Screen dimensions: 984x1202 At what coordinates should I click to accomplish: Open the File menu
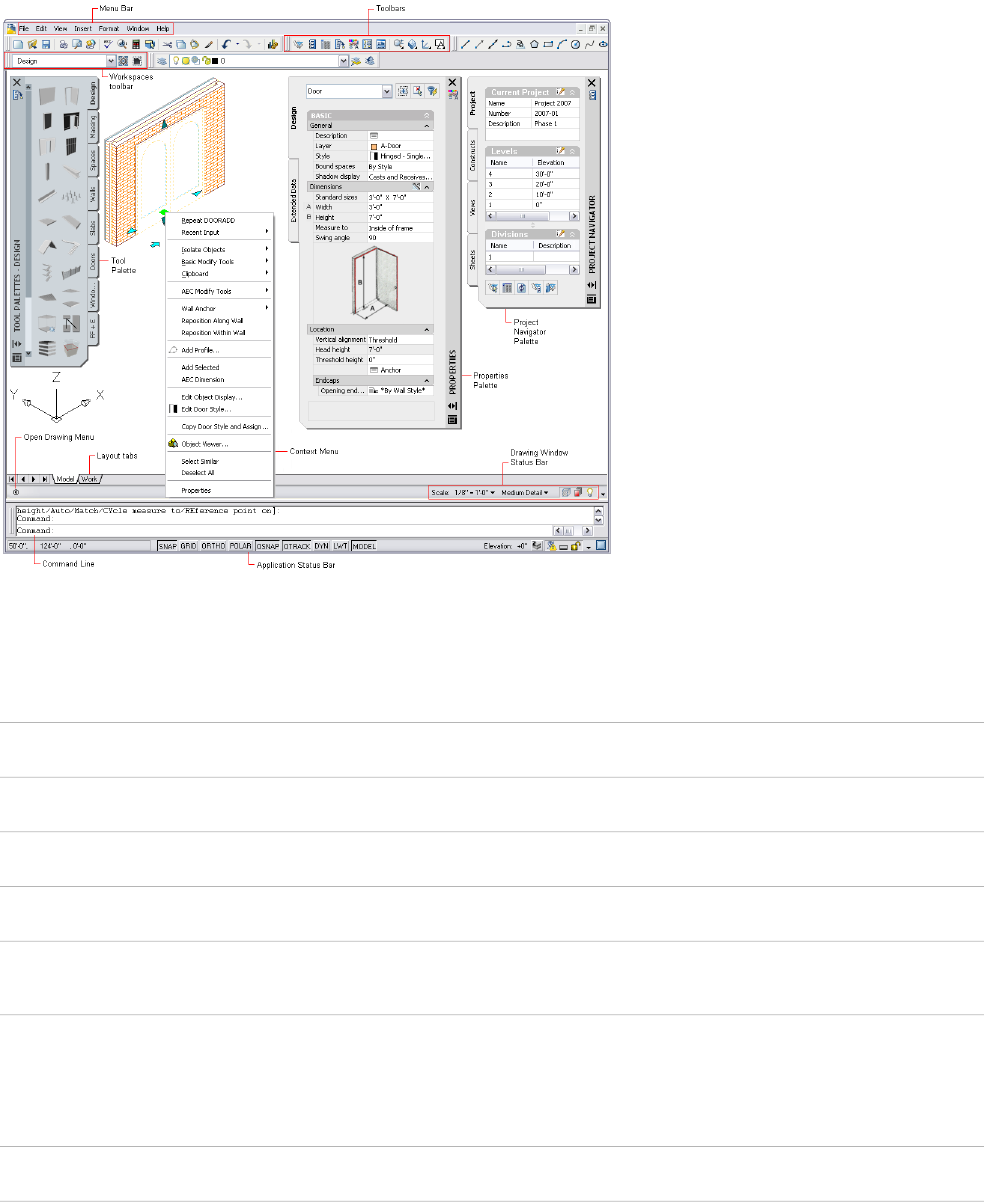tap(24, 28)
